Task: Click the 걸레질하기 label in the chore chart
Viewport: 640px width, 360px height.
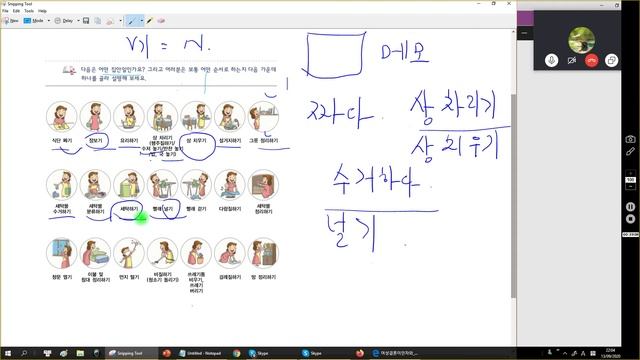Action: (x=230, y=277)
